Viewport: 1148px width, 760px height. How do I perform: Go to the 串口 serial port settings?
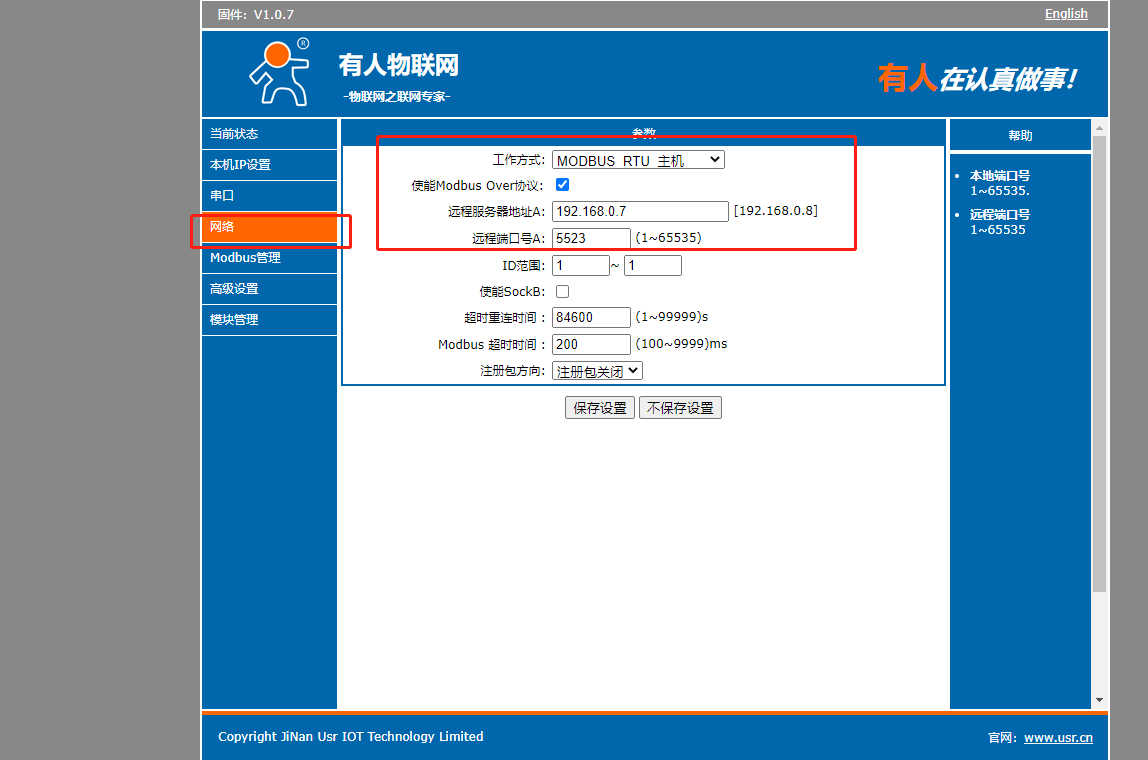pyautogui.click(x=269, y=196)
